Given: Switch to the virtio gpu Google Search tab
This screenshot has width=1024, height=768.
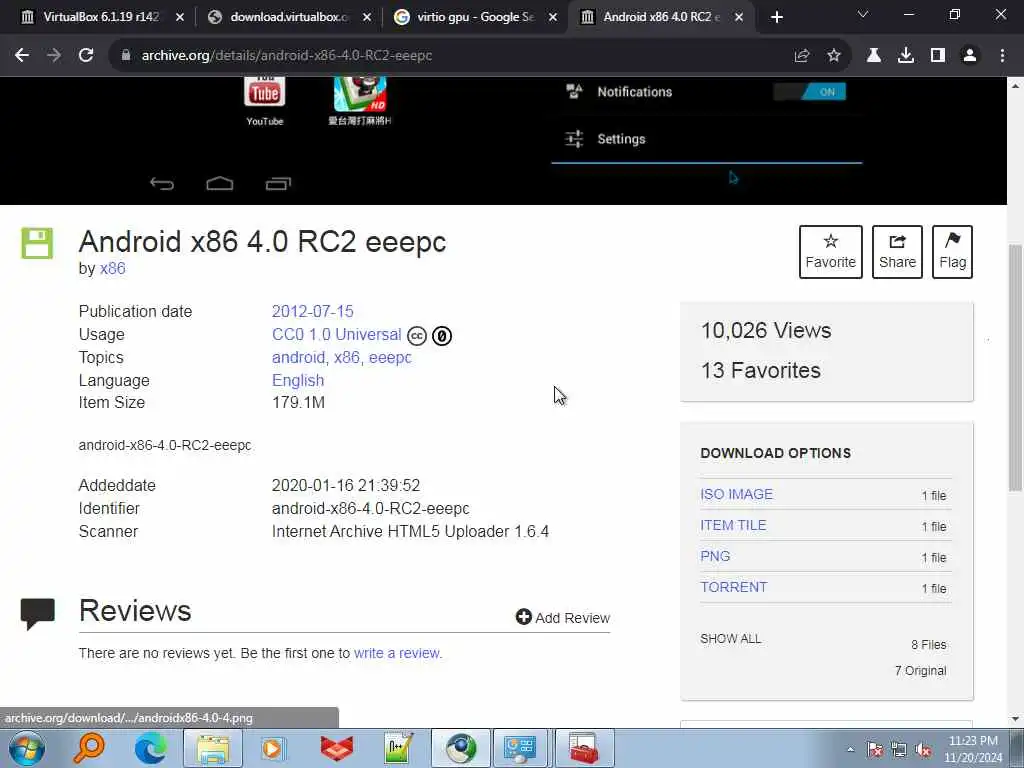Looking at the screenshot, I should [475, 17].
